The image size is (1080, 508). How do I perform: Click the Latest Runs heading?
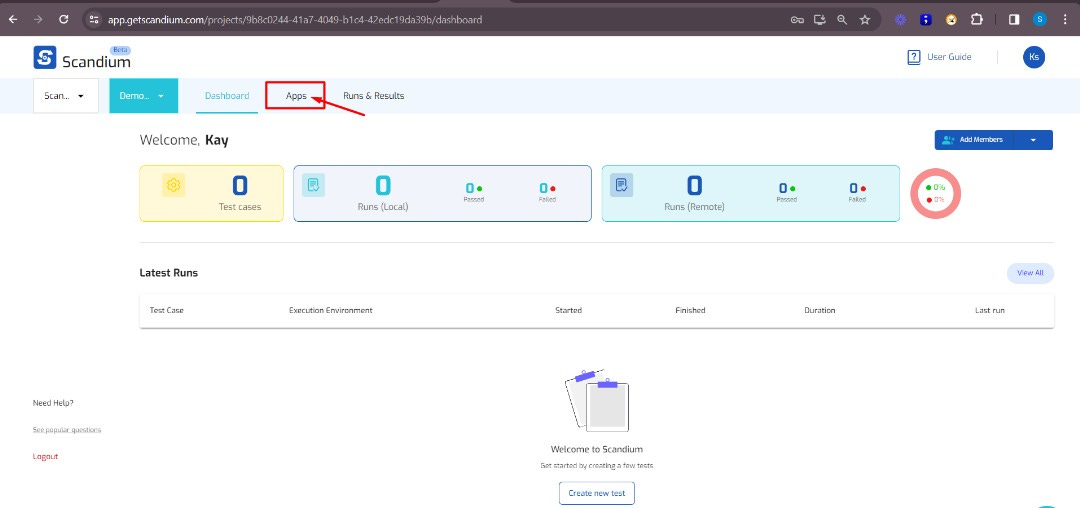click(x=169, y=273)
